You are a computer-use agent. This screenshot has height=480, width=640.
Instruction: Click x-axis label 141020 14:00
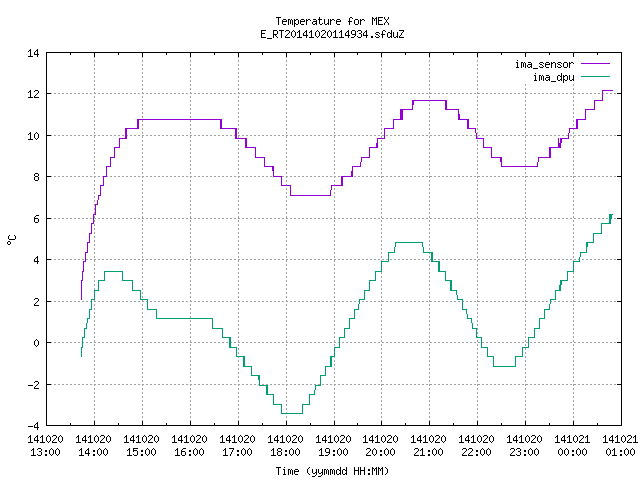coord(93,446)
